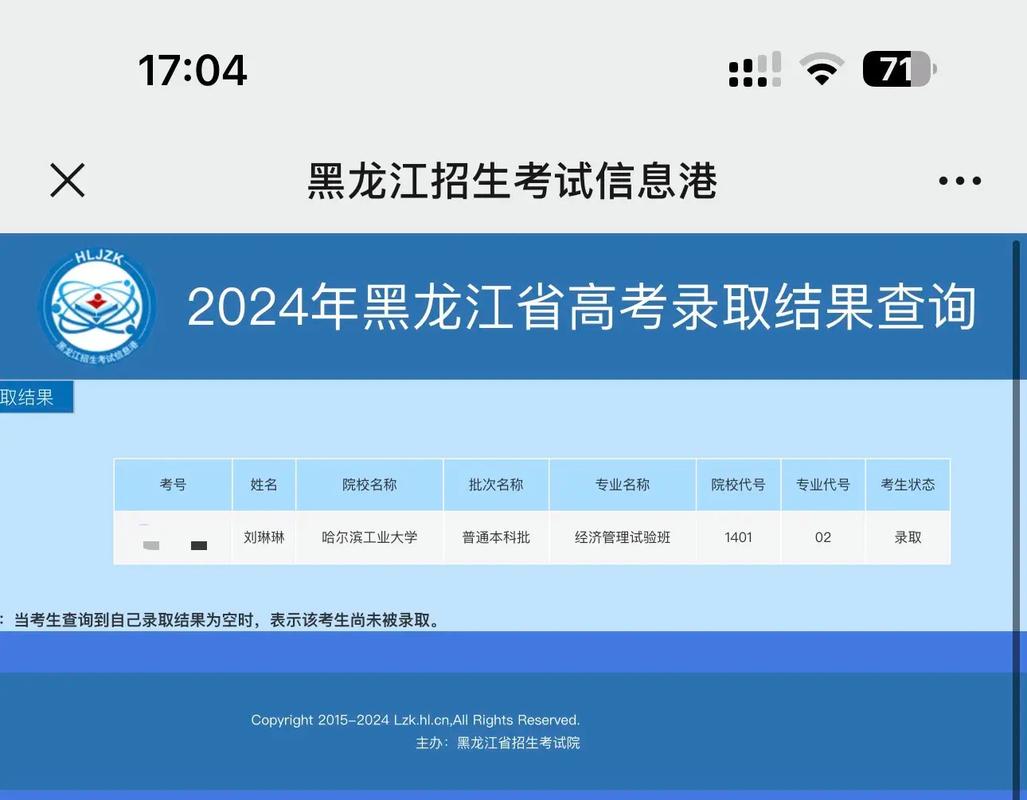This screenshot has height=800, width=1027.
Task: Open the more options menu (three dots)
Action: coord(958,180)
